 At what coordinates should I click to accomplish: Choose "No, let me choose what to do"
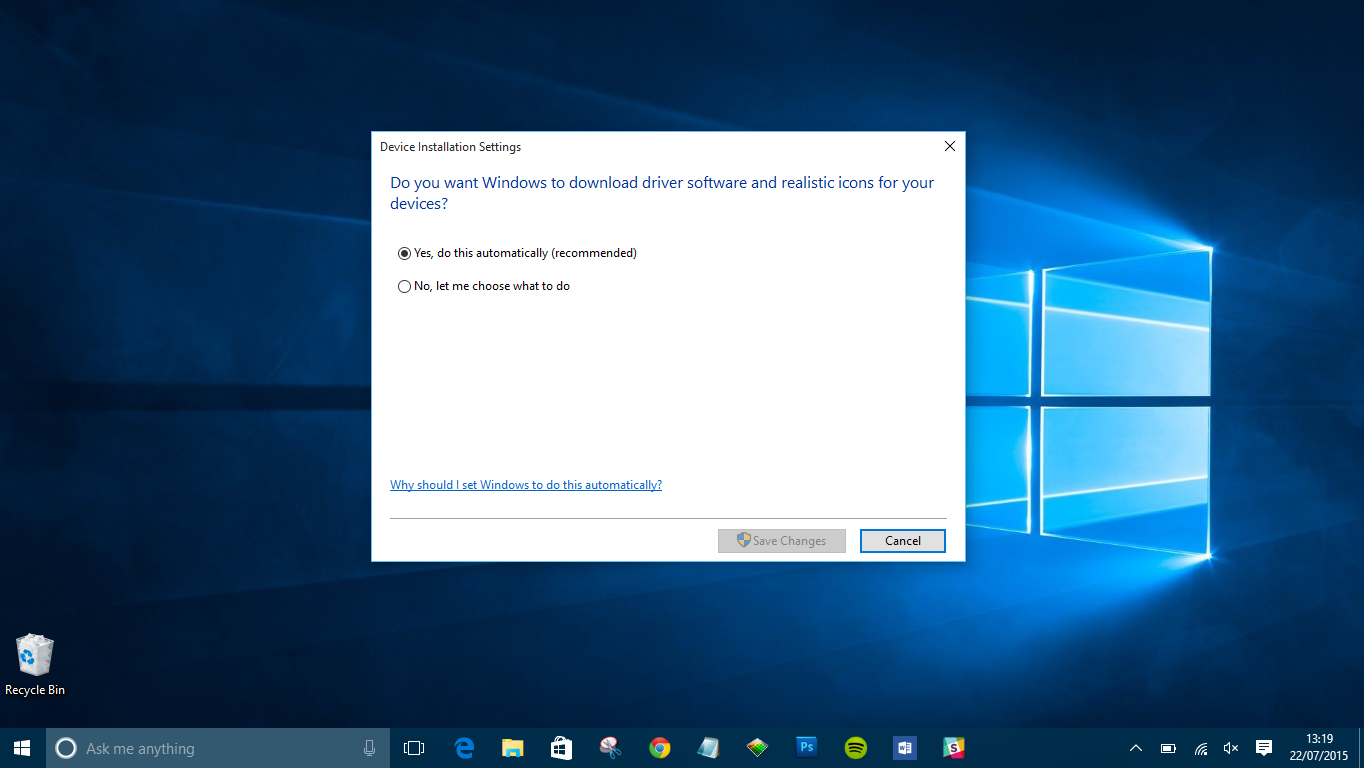[x=404, y=286]
